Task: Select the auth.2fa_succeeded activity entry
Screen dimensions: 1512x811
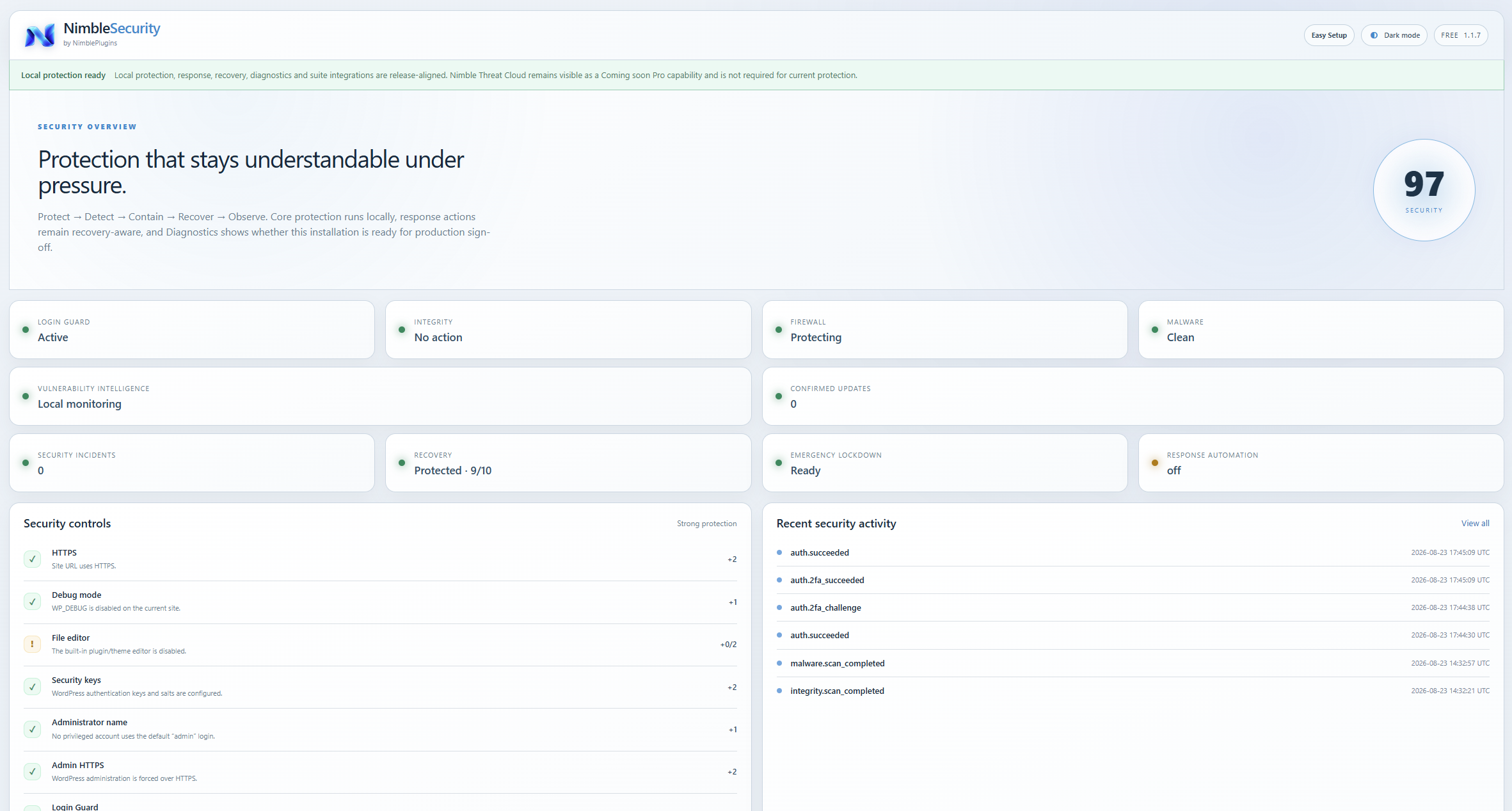Action: tap(1133, 580)
